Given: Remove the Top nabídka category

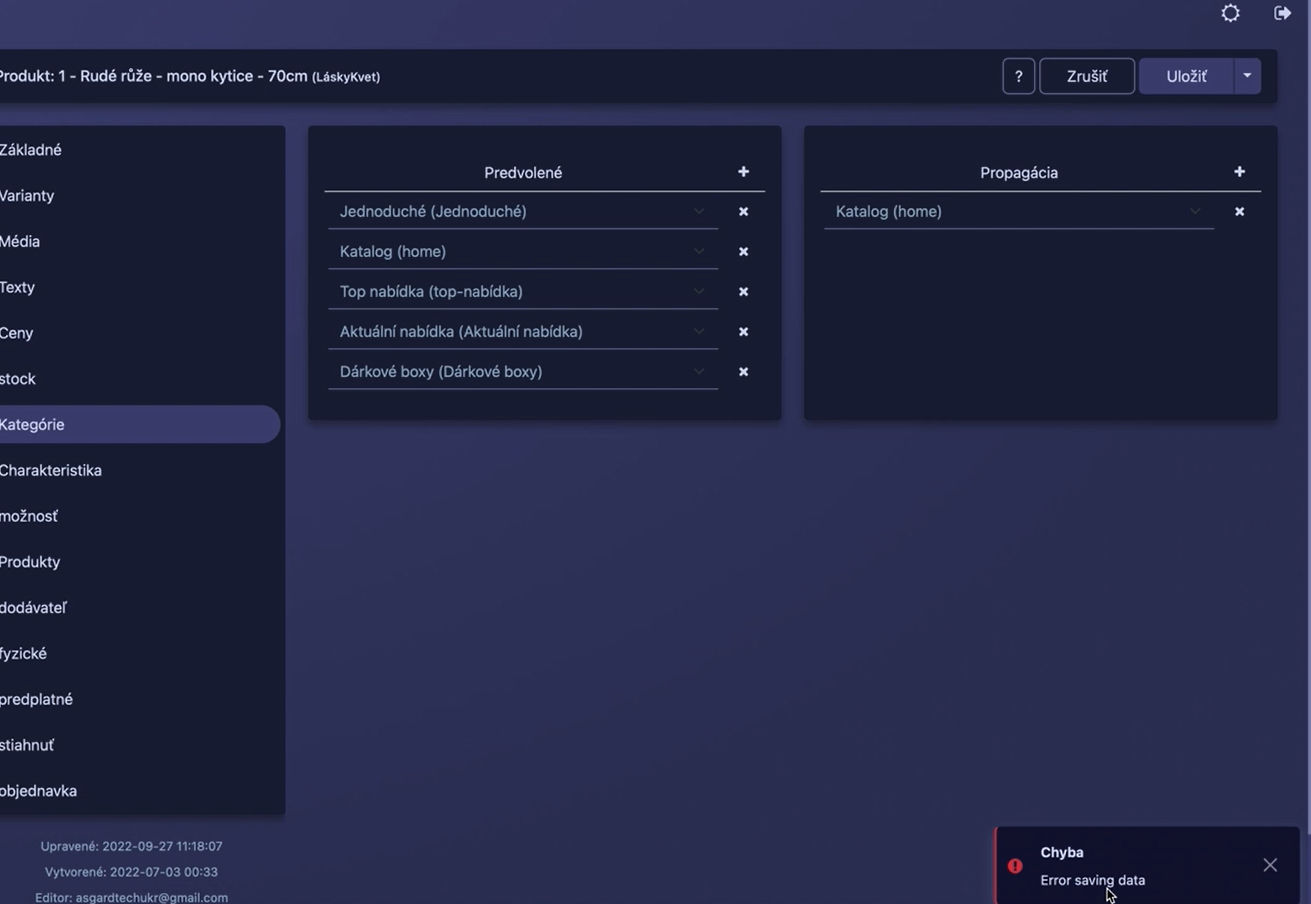Looking at the screenshot, I should click(743, 291).
